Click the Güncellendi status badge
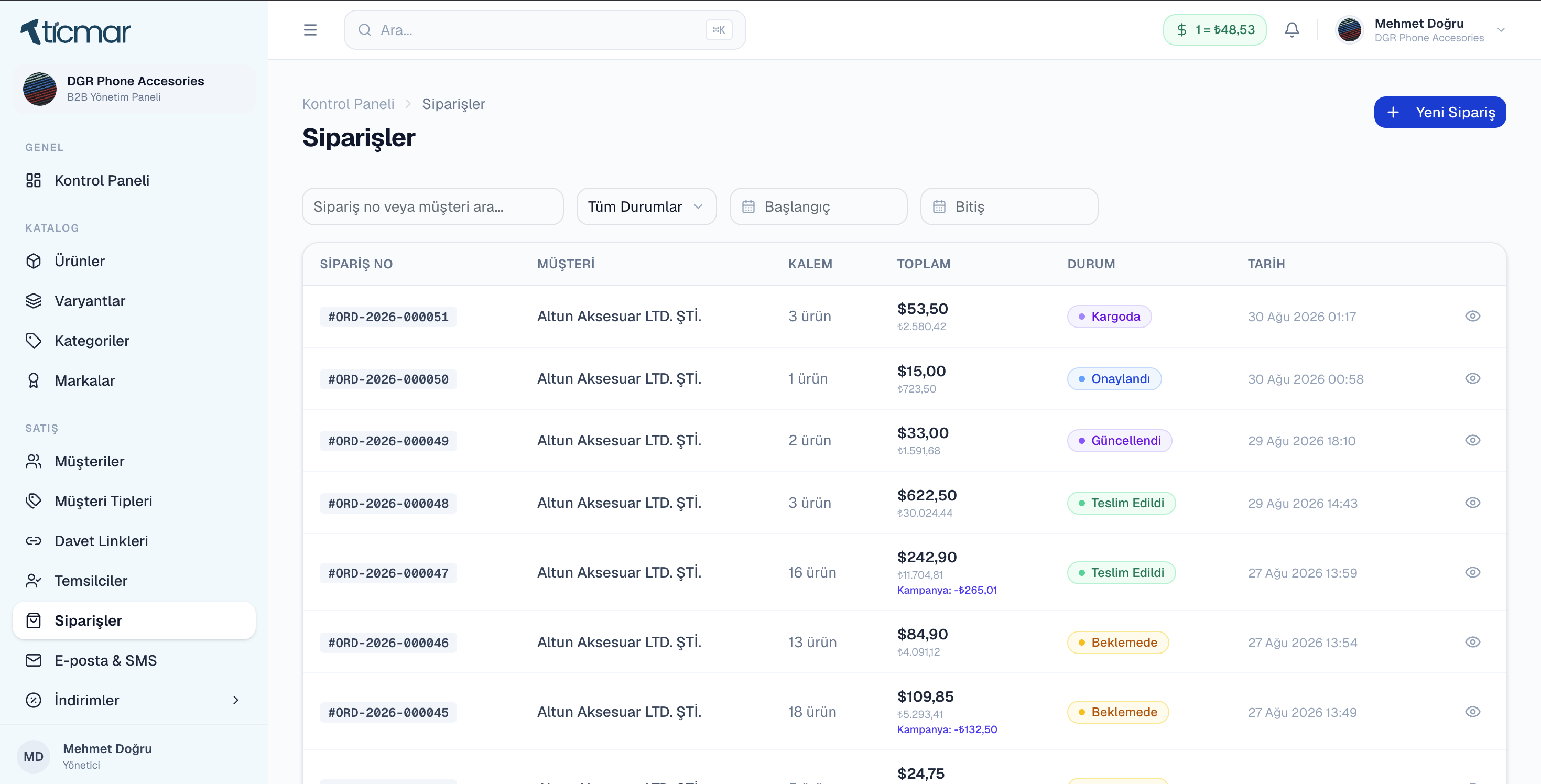This screenshot has height=784, width=1541. pos(1119,441)
